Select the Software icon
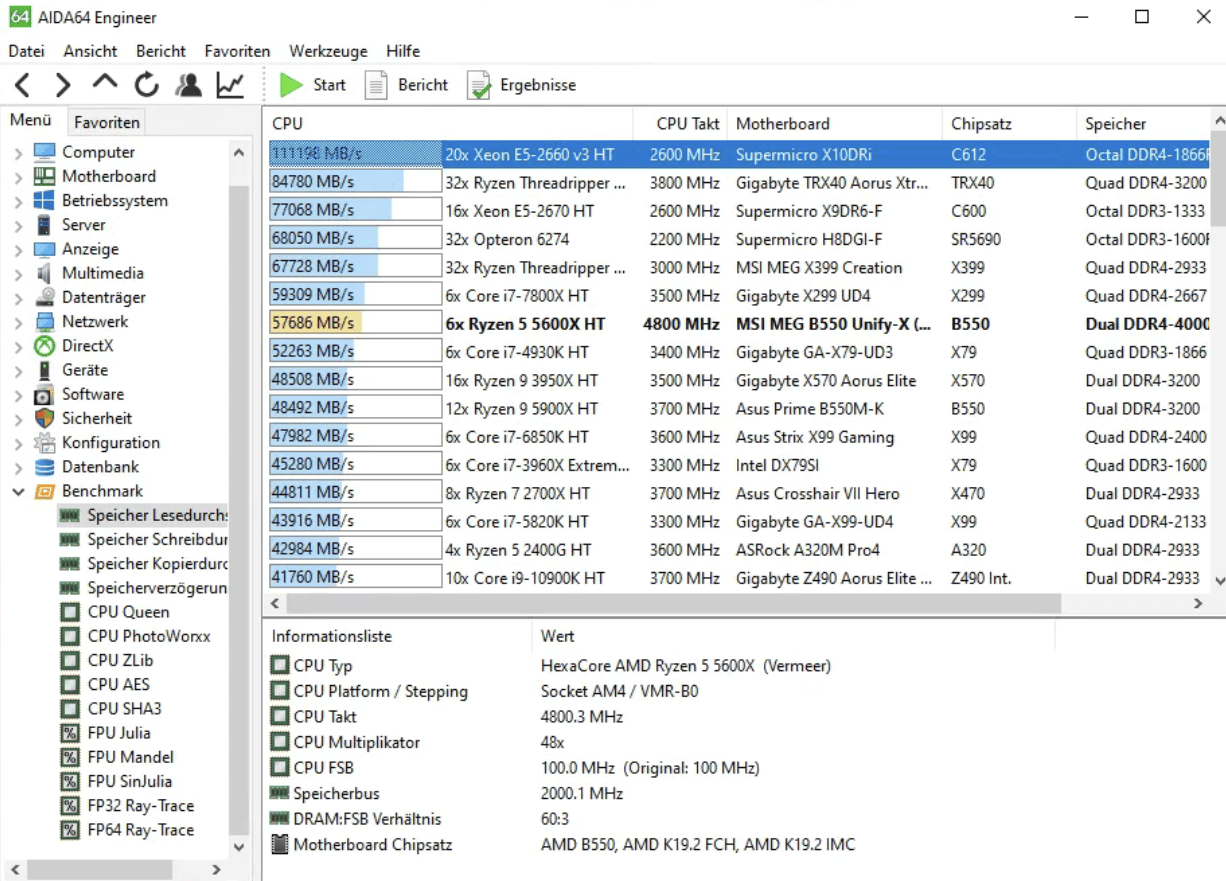 pyautogui.click(x=45, y=394)
